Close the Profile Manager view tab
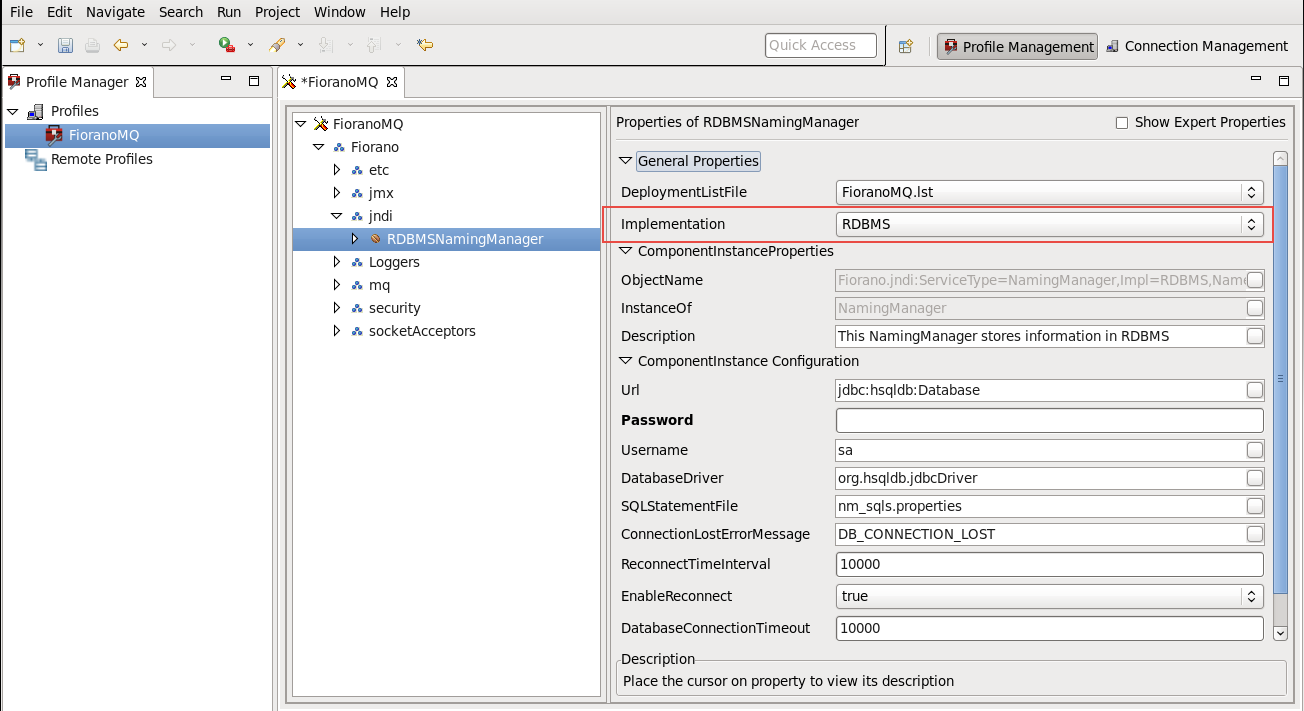This screenshot has width=1304, height=711. [x=141, y=82]
